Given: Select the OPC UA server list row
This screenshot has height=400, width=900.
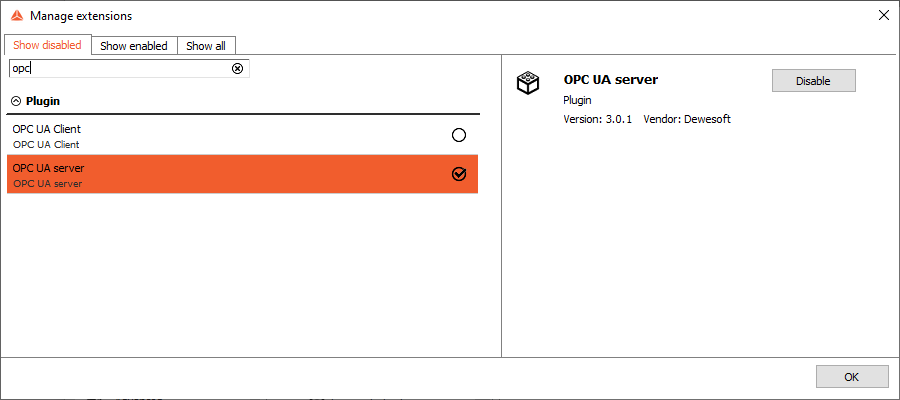Looking at the screenshot, I should (242, 174).
